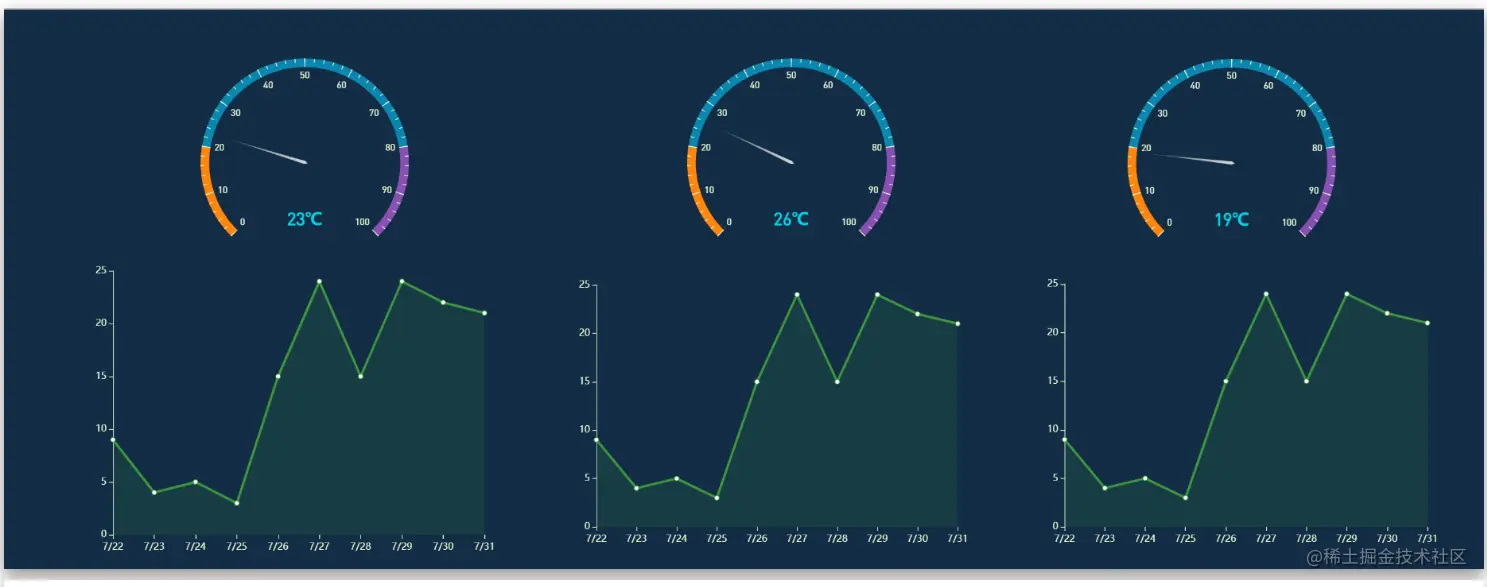Click x-axis label 7/29 below the 23℃ gauge chart

point(402,546)
